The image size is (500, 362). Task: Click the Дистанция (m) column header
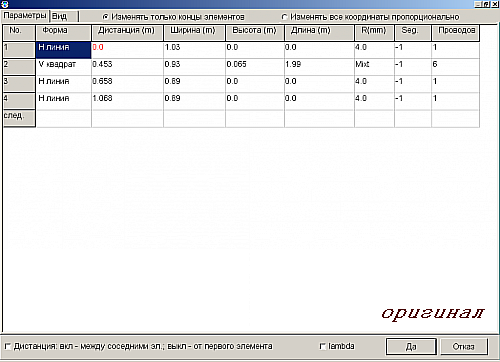click(127, 33)
